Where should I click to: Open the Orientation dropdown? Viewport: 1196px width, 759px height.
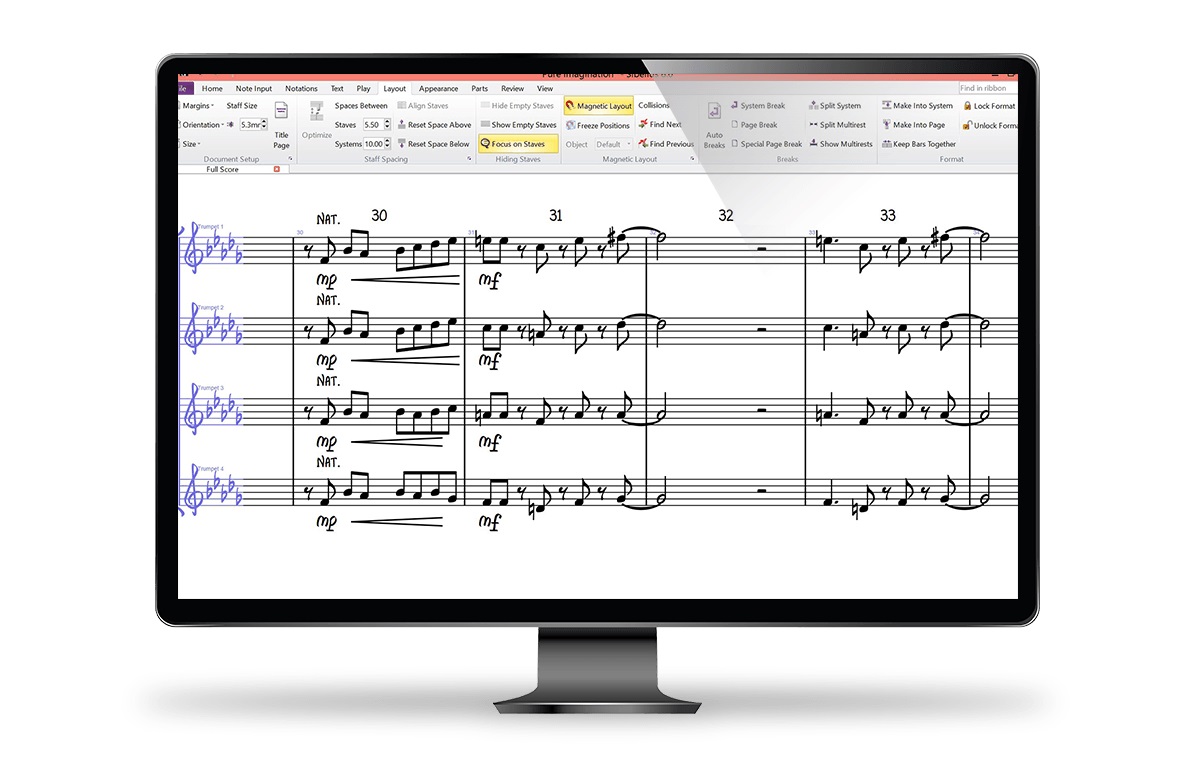[x=202, y=125]
